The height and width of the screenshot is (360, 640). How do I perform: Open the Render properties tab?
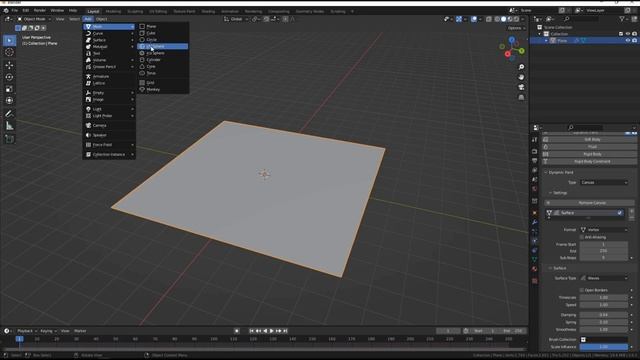tap(535, 151)
